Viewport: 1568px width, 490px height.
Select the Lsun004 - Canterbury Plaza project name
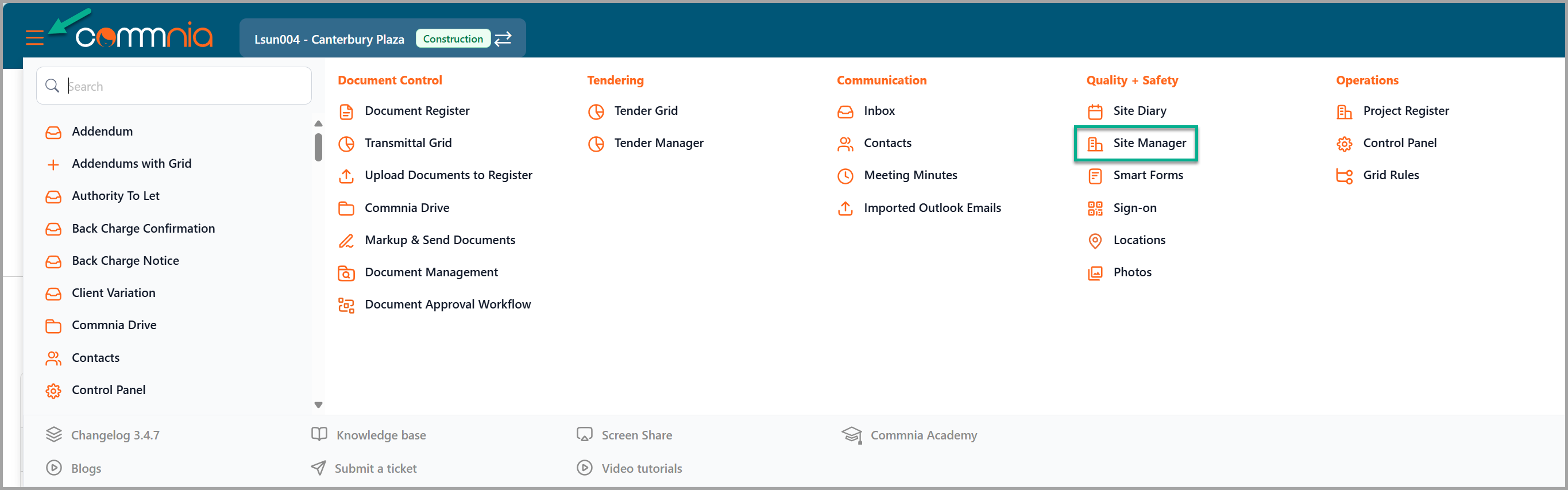click(x=329, y=40)
